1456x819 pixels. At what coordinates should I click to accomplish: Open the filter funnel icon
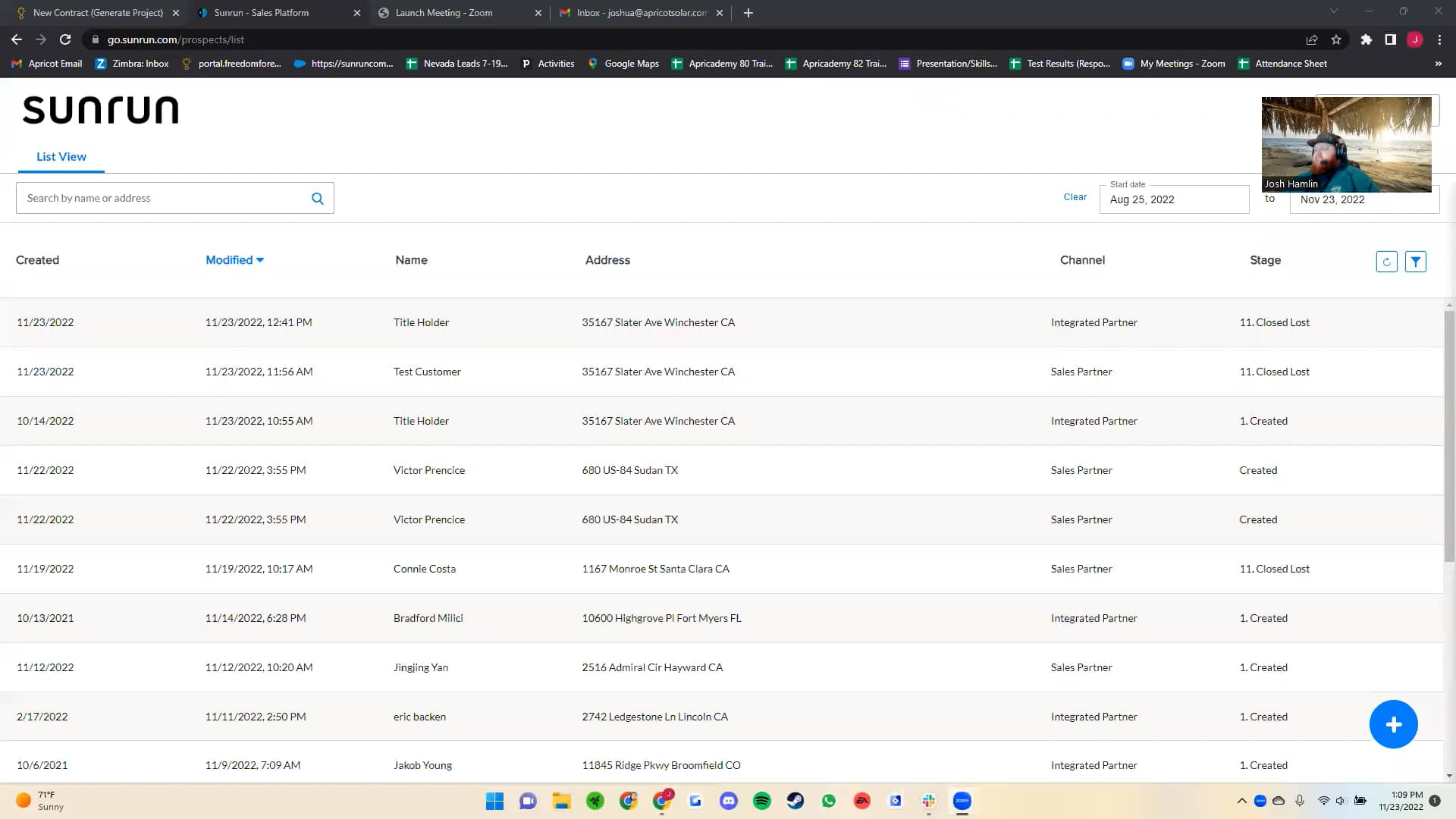point(1415,262)
